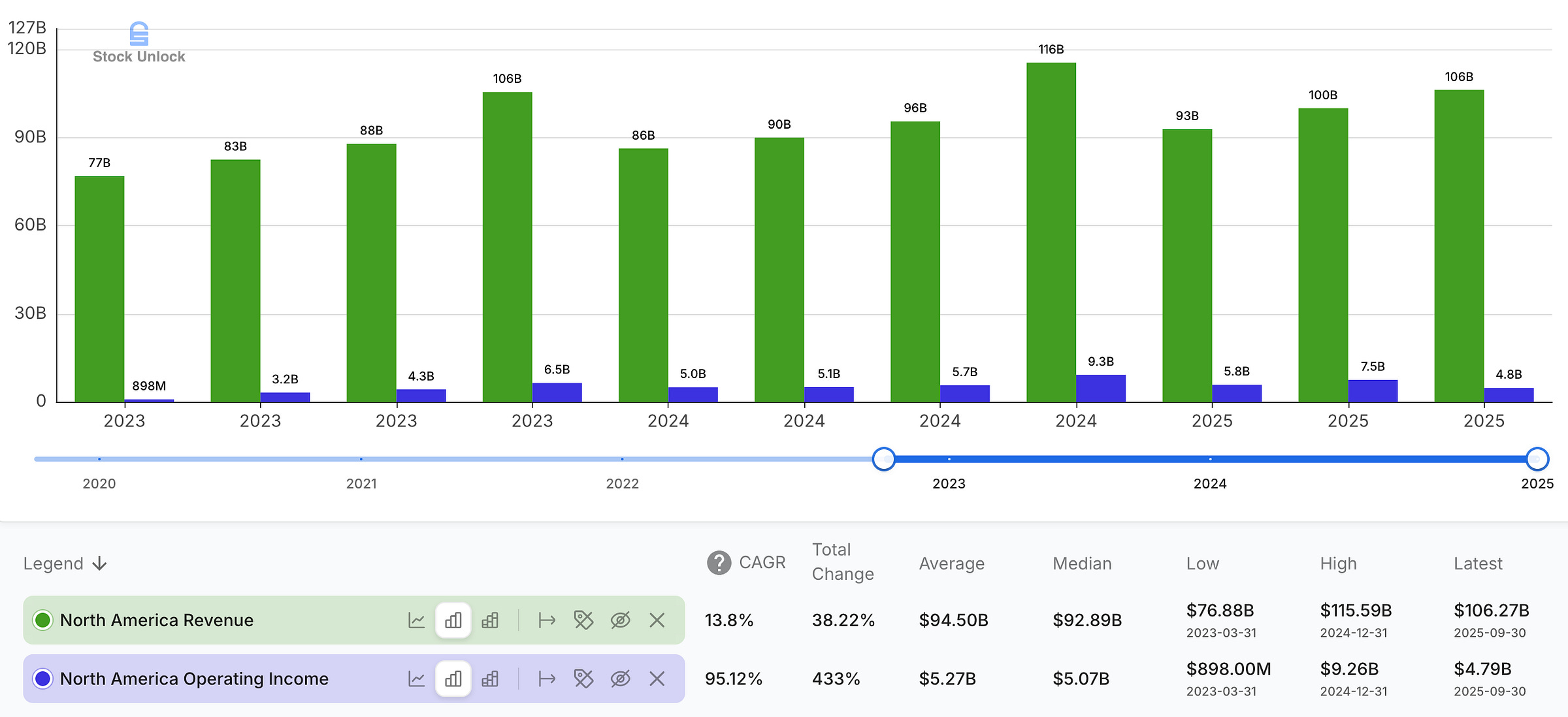Hide data labels for Operating Income
Image resolution: width=1568 pixels, height=717 pixels.
[x=583, y=679]
